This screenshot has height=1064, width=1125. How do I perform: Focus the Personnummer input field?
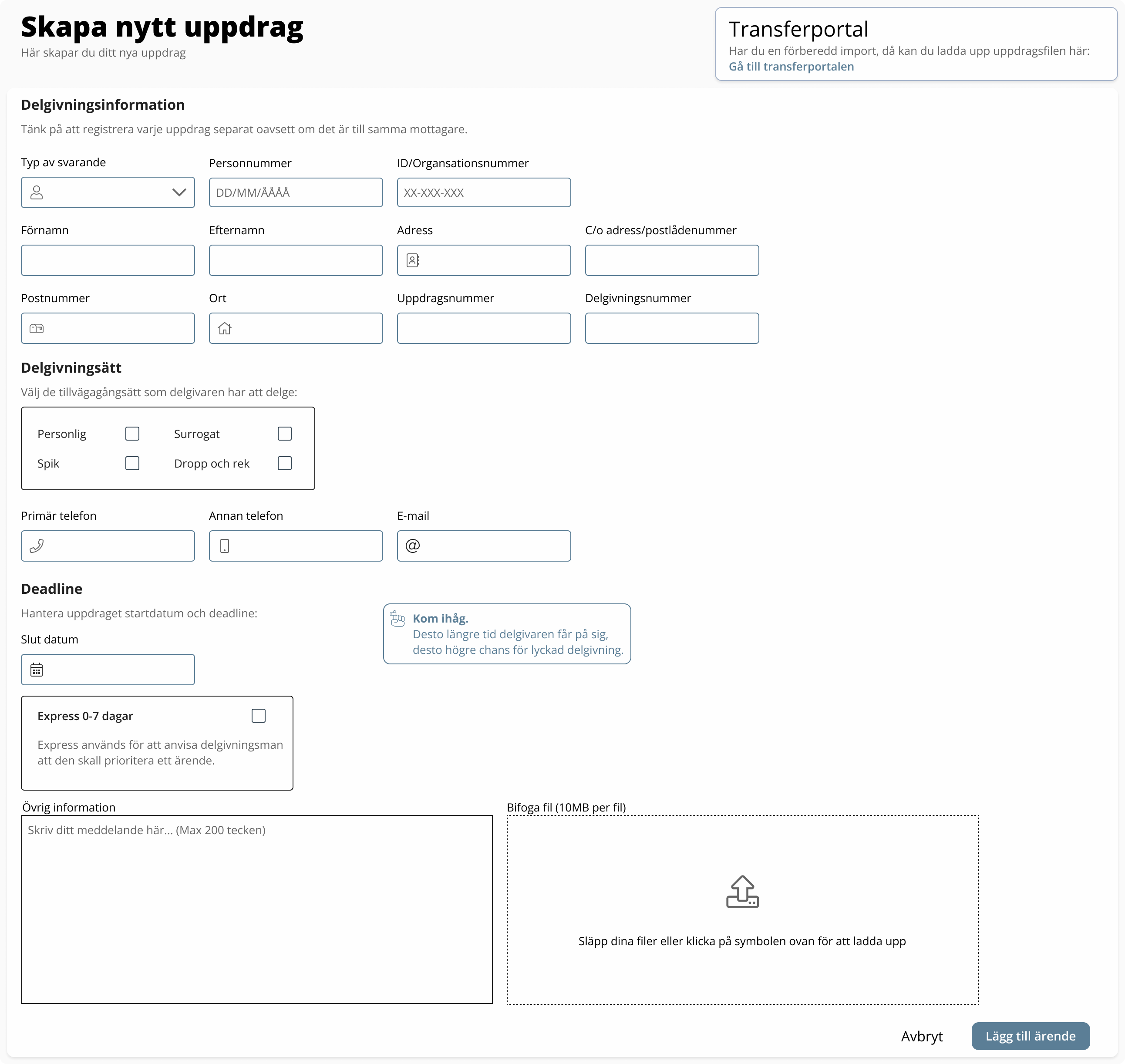coord(296,192)
